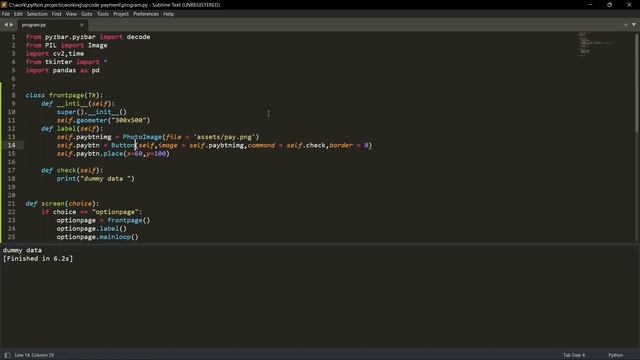Viewport: 640px width, 360px height.
Task: Open the Edit menu
Action: click(18, 14)
